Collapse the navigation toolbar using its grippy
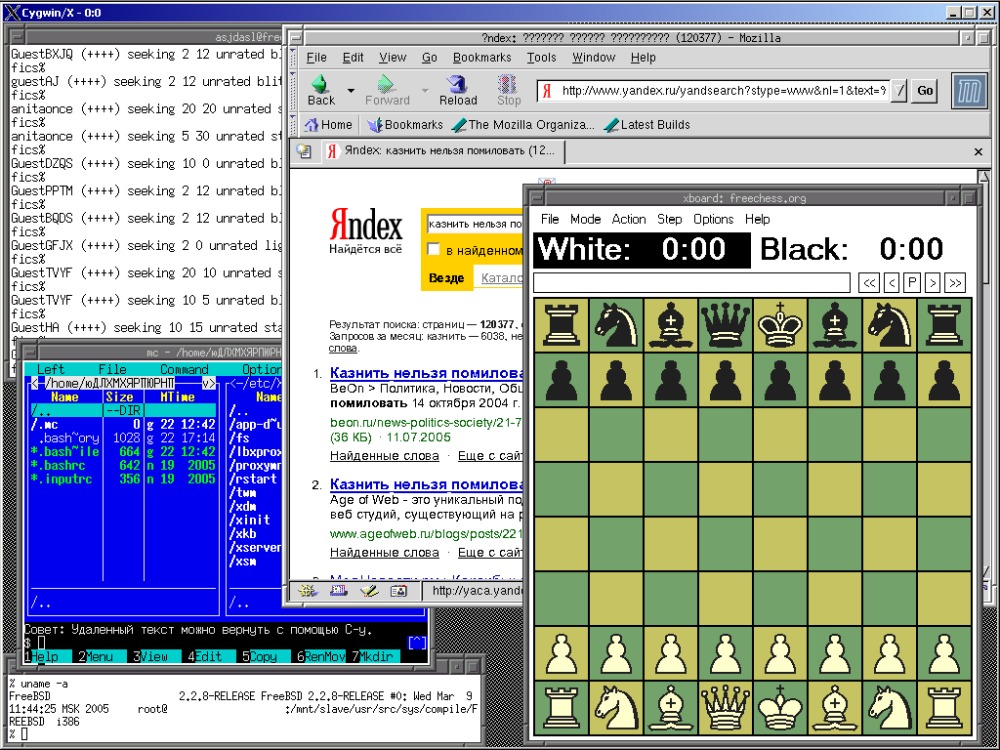This screenshot has width=1000, height=750. [293, 91]
